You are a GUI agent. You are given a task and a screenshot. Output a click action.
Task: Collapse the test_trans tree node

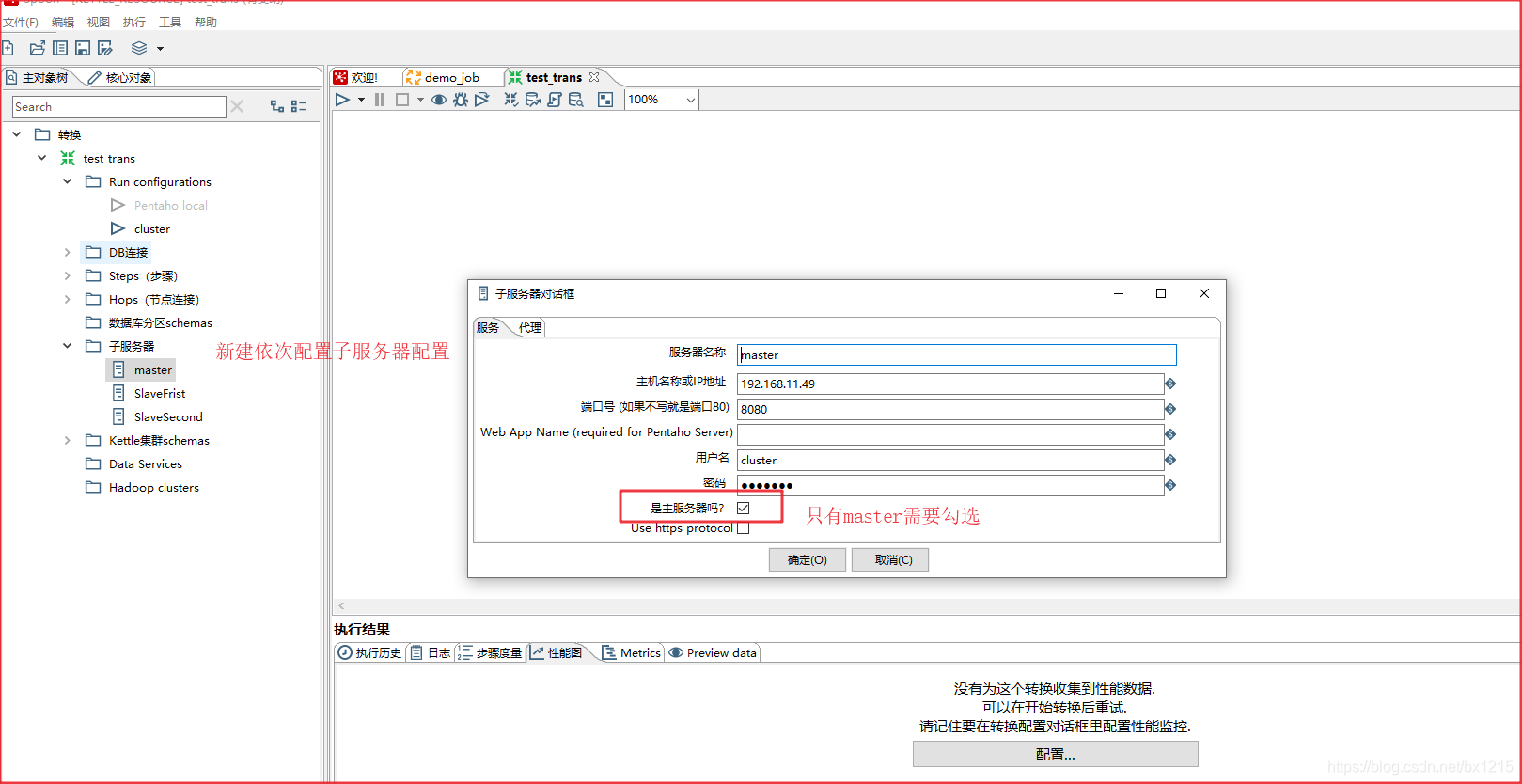(41, 158)
